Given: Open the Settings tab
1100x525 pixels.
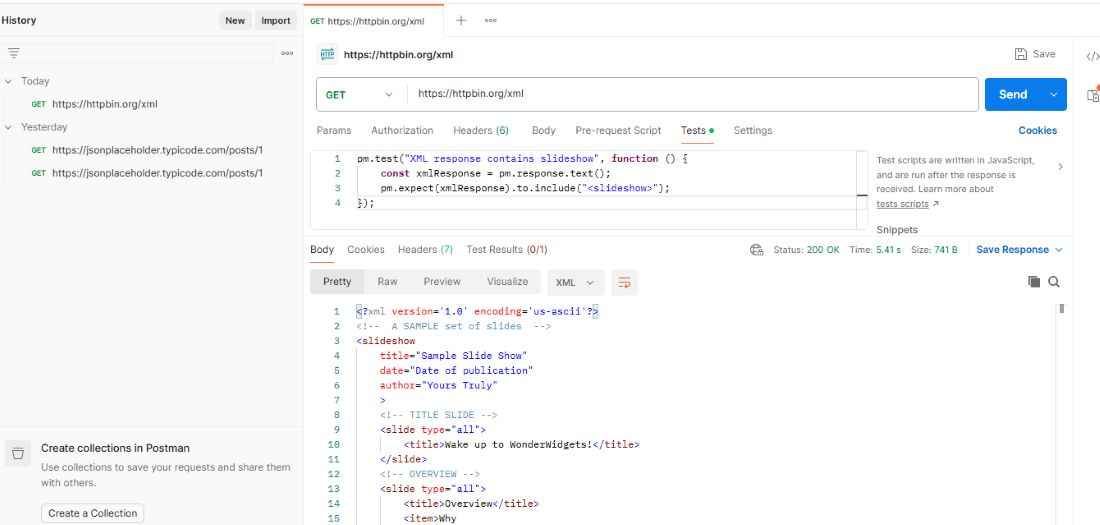Looking at the screenshot, I should (x=753, y=131).
